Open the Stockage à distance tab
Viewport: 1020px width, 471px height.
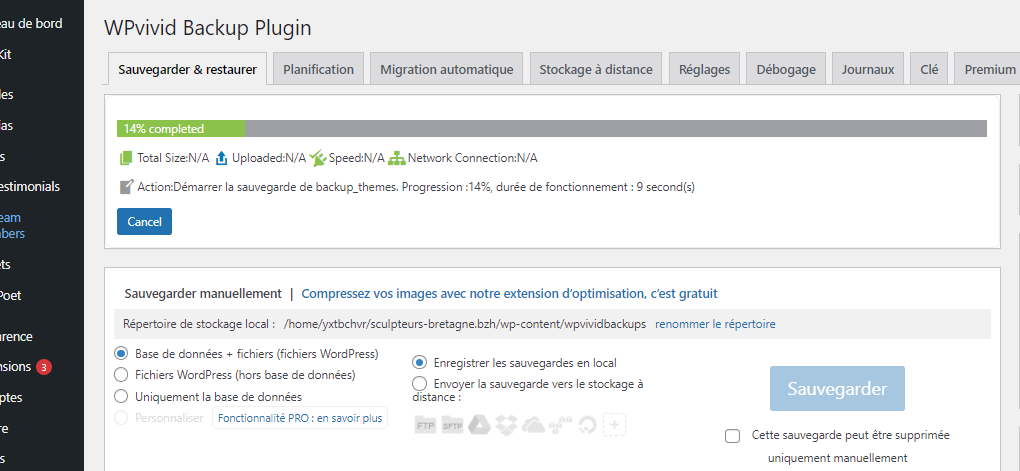tap(595, 70)
